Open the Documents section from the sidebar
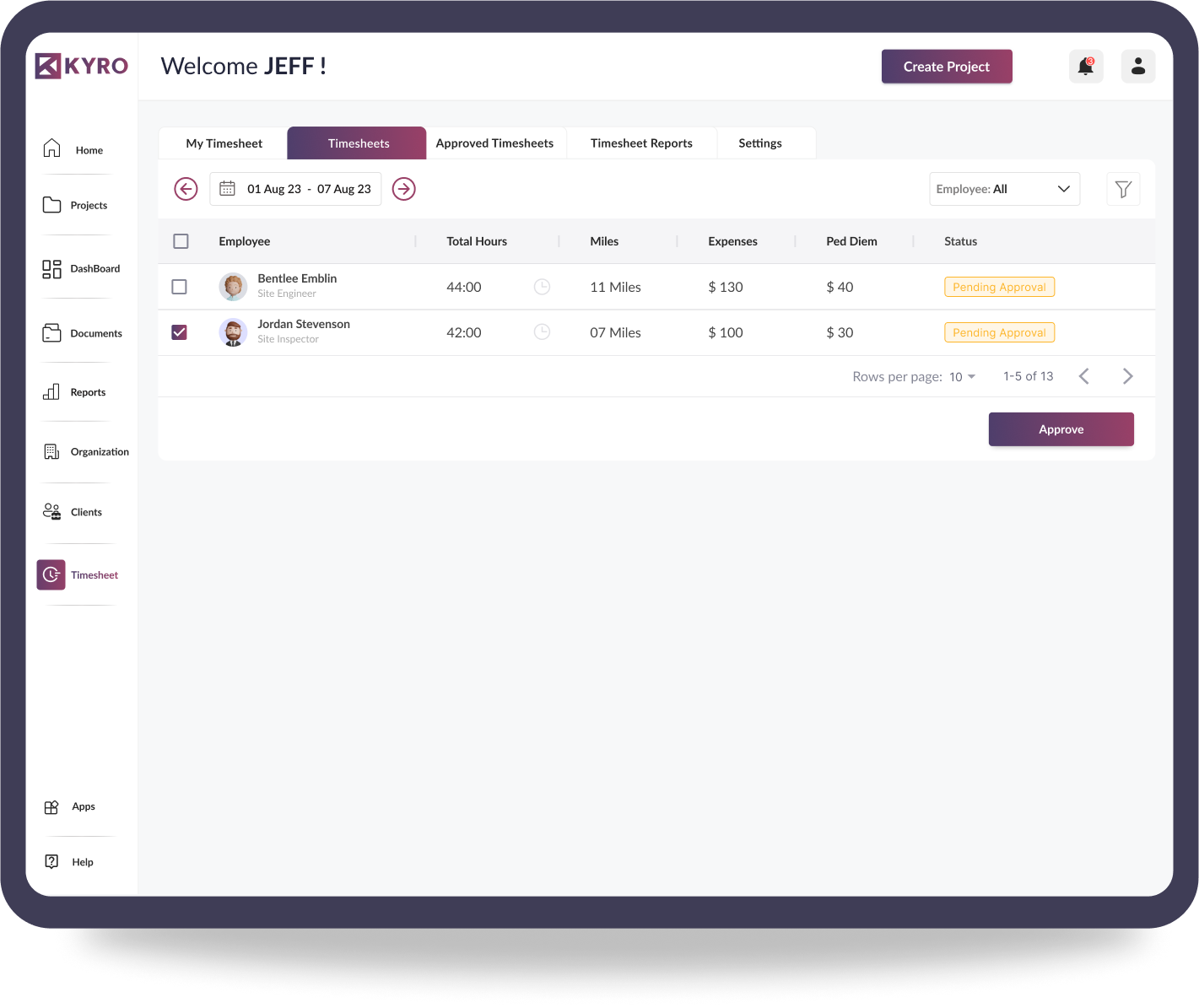Viewport: 1199px width, 1008px height. click(51, 332)
